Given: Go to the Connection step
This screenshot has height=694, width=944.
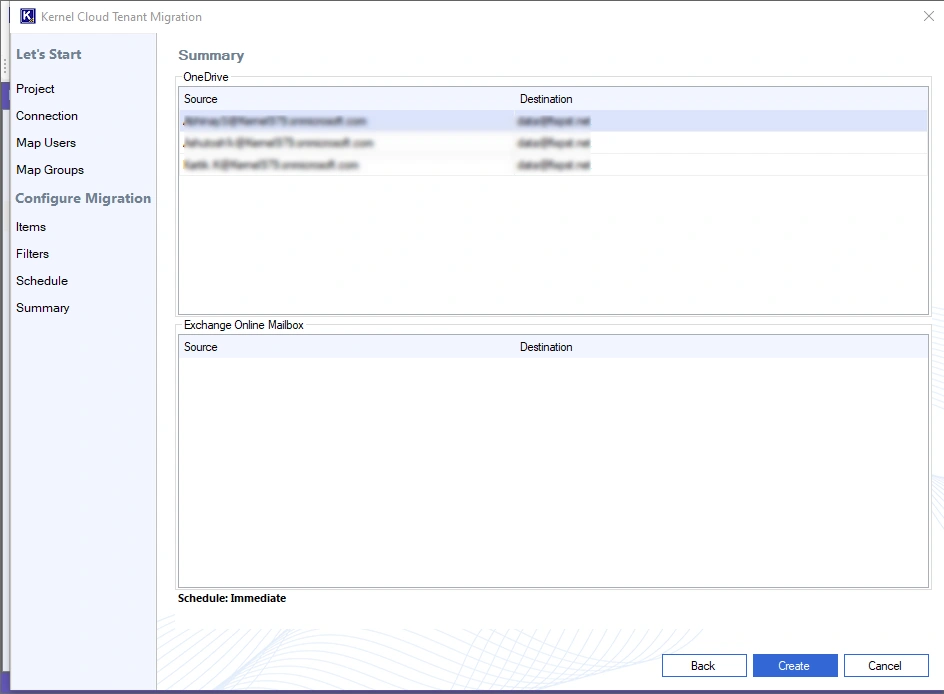Looking at the screenshot, I should 47,116.
